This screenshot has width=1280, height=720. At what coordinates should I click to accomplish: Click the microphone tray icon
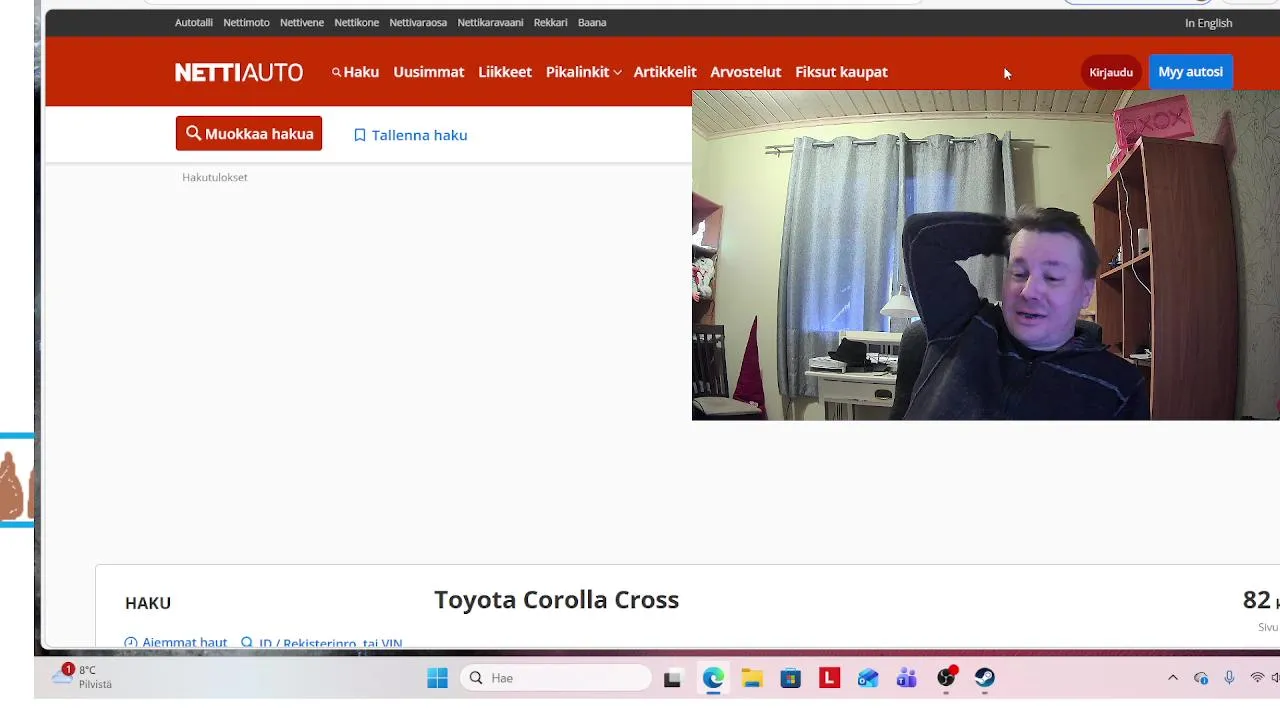1229,678
